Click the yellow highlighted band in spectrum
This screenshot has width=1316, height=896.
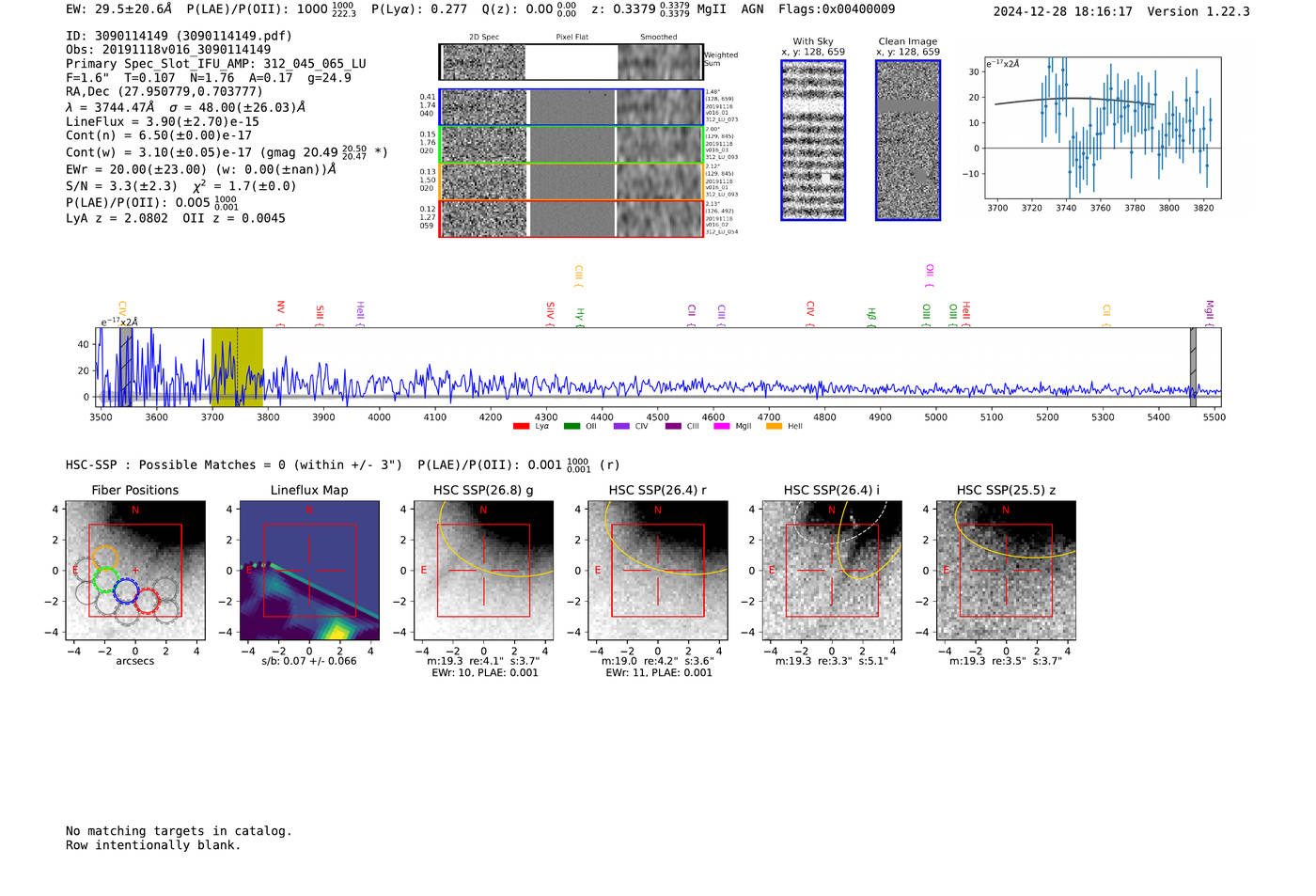pos(237,367)
